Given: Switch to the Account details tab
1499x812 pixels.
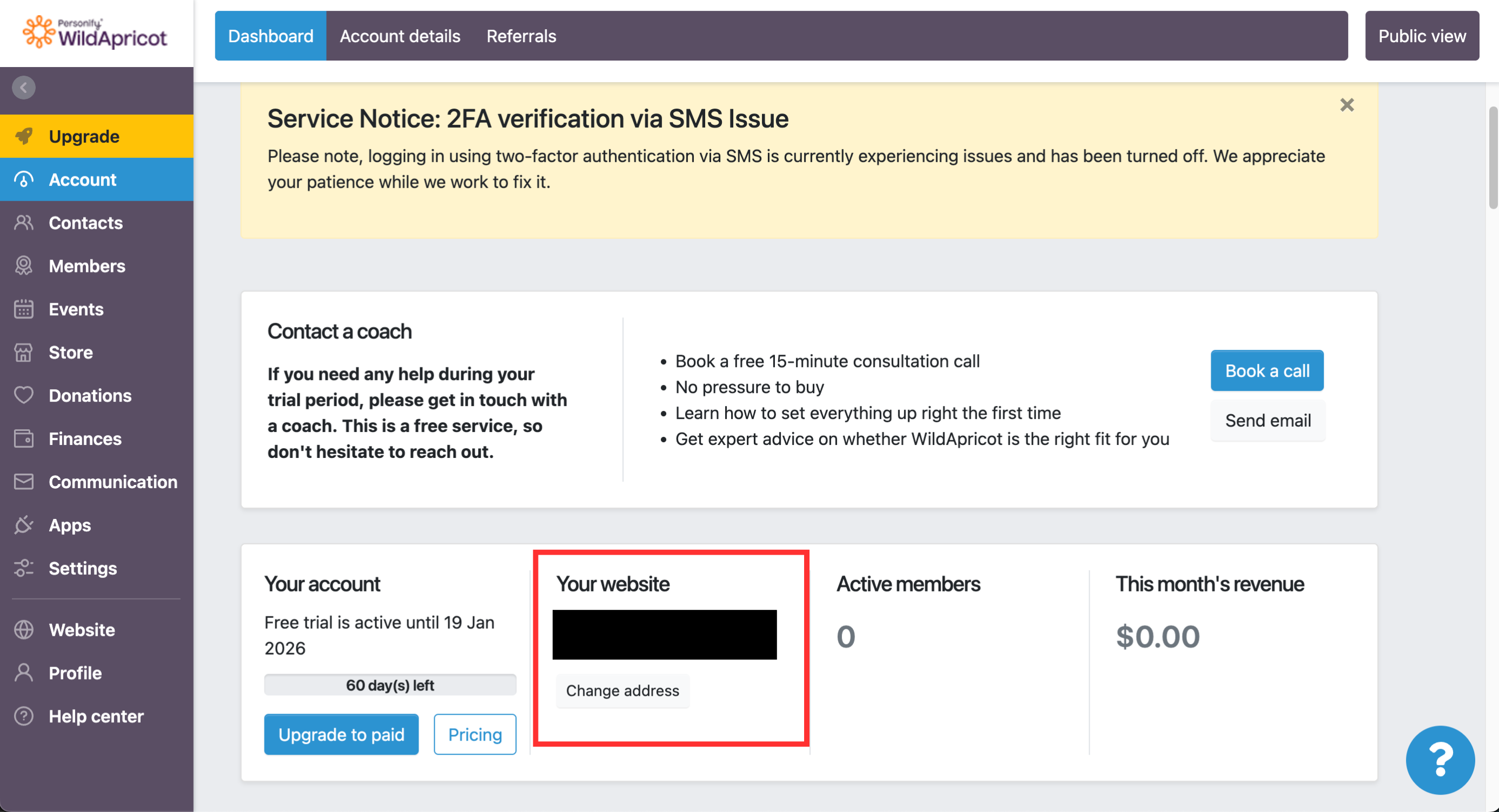Looking at the screenshot, I should tap(400, 36).
